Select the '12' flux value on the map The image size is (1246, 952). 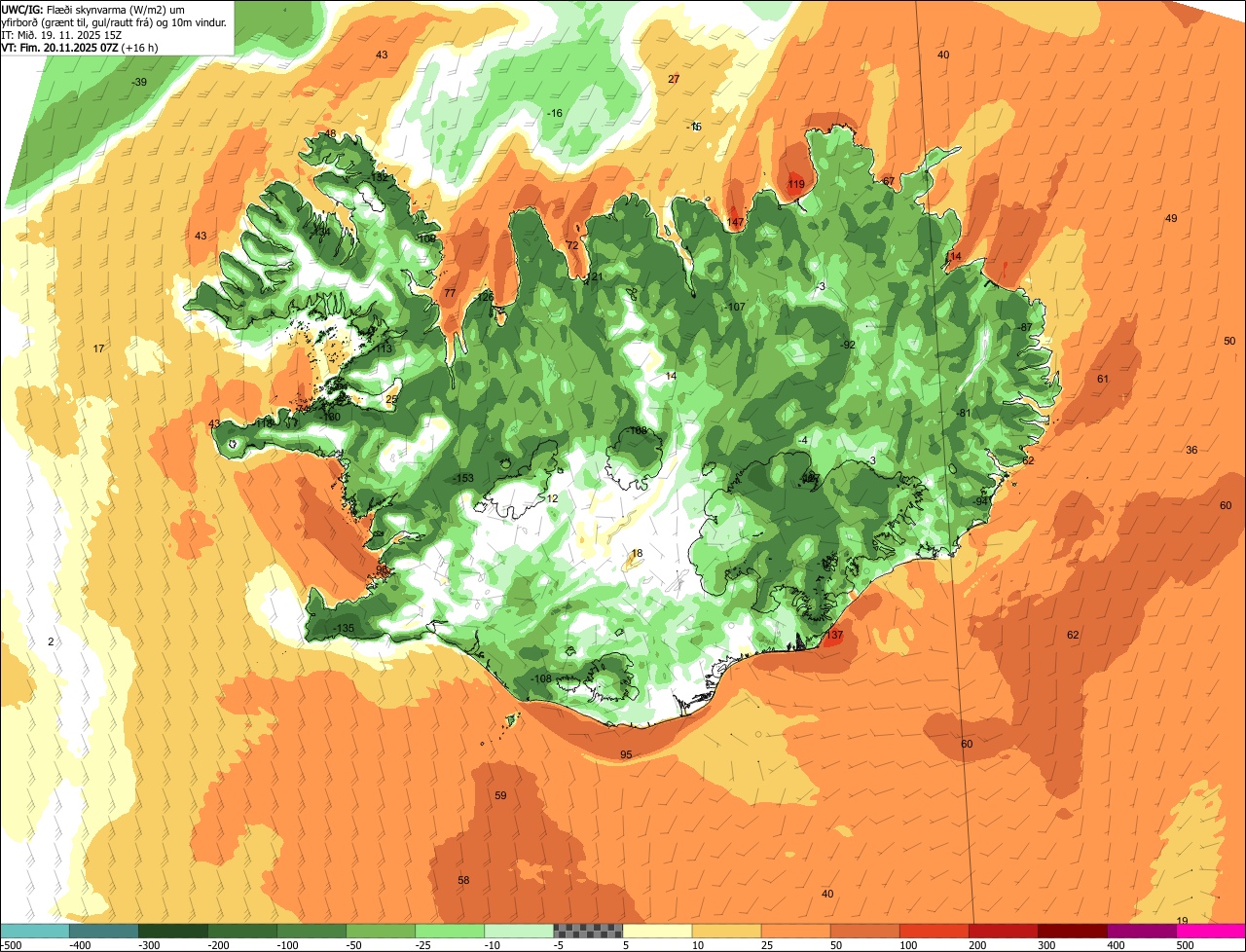click(552, 498)
